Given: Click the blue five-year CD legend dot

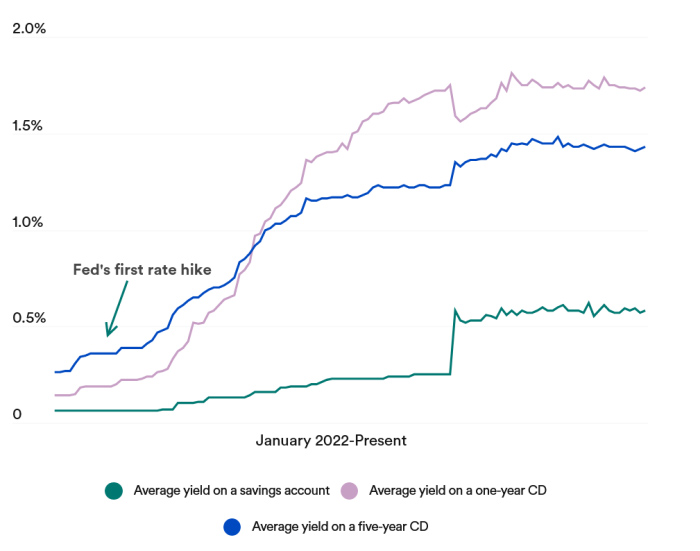Looking at the screenshot, I should [x=232, y=525].
